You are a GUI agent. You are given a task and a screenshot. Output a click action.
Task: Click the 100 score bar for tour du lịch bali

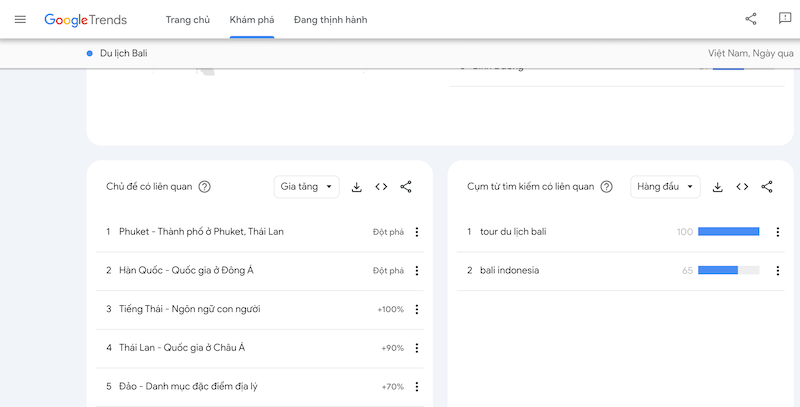tap(729, 232)
